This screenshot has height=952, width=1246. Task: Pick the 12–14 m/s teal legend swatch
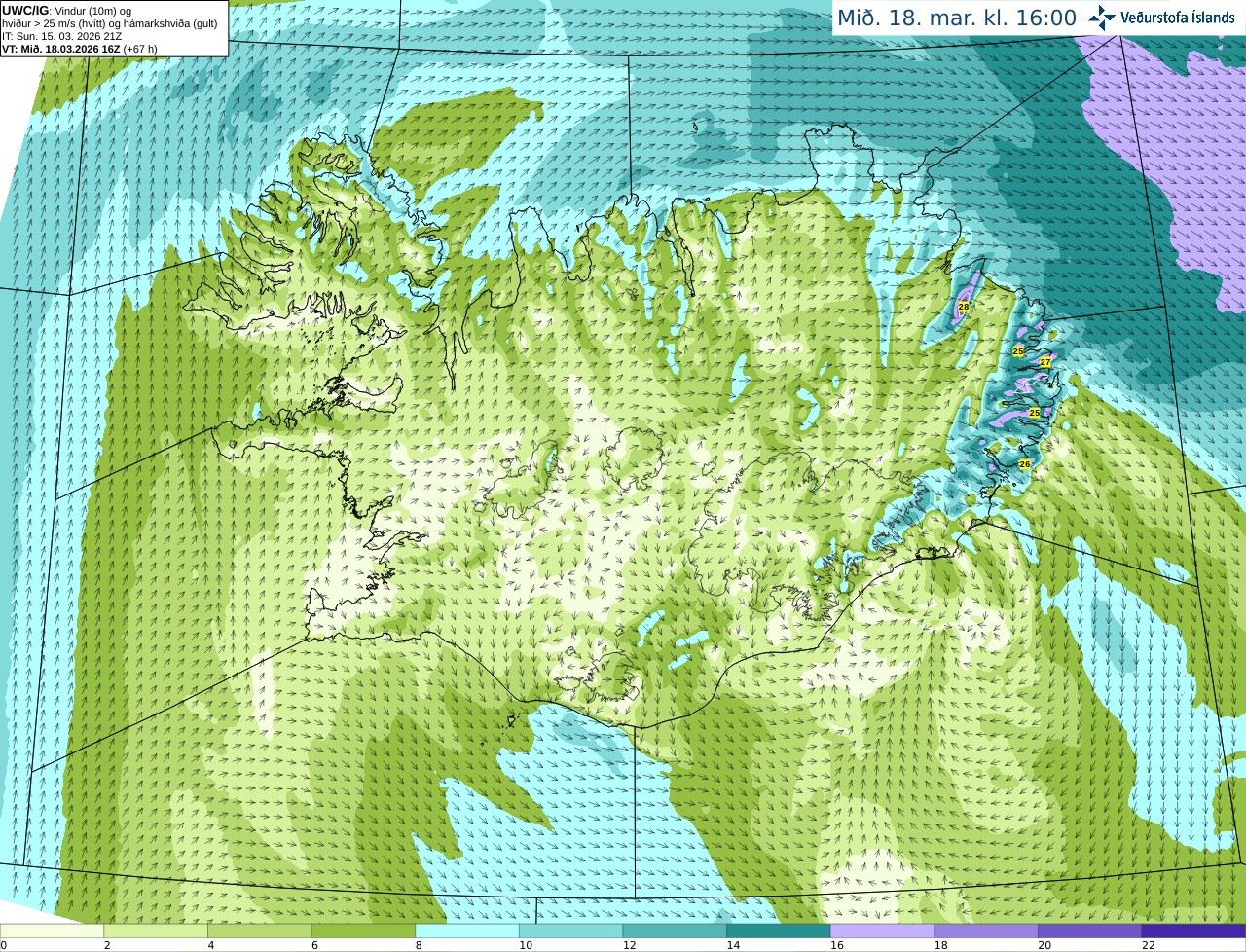(x=675, y=931)
